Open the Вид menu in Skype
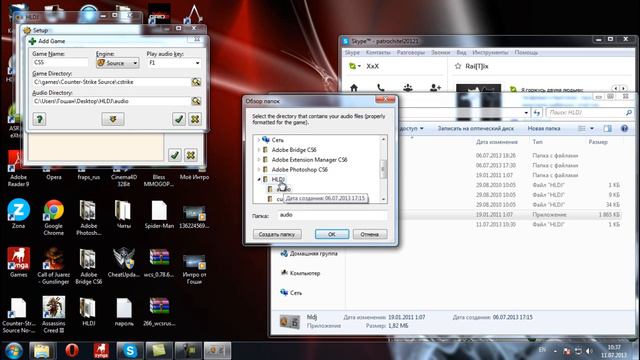640x360 pixels. (461, 53)
